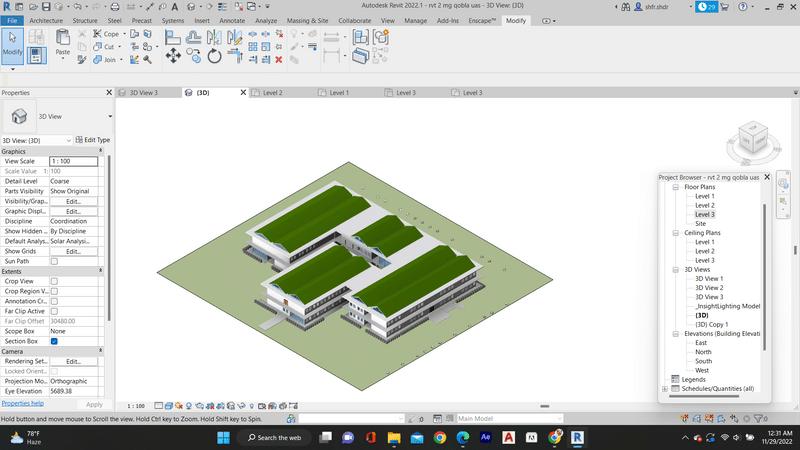Image resolution: width=800 pixels, height=450 pixels.
Task: Switch to the Level 2 view tab
Action: pos(272,93)
